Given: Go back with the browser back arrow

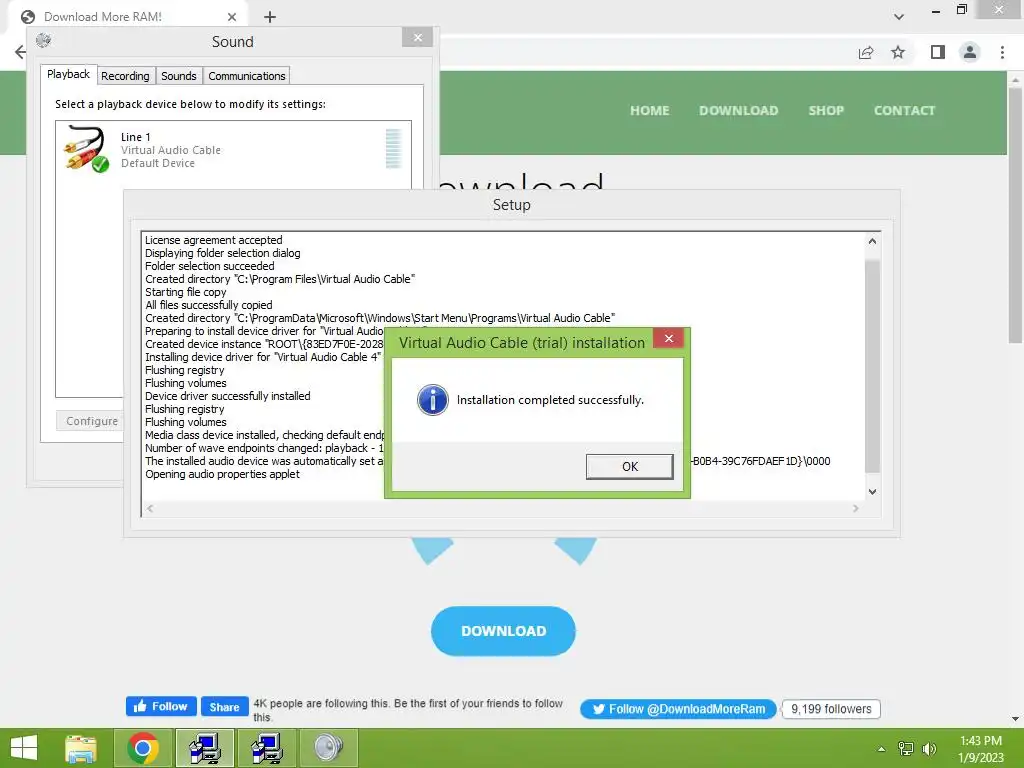Looking at the screenshot, I should (x=21, y=52).
